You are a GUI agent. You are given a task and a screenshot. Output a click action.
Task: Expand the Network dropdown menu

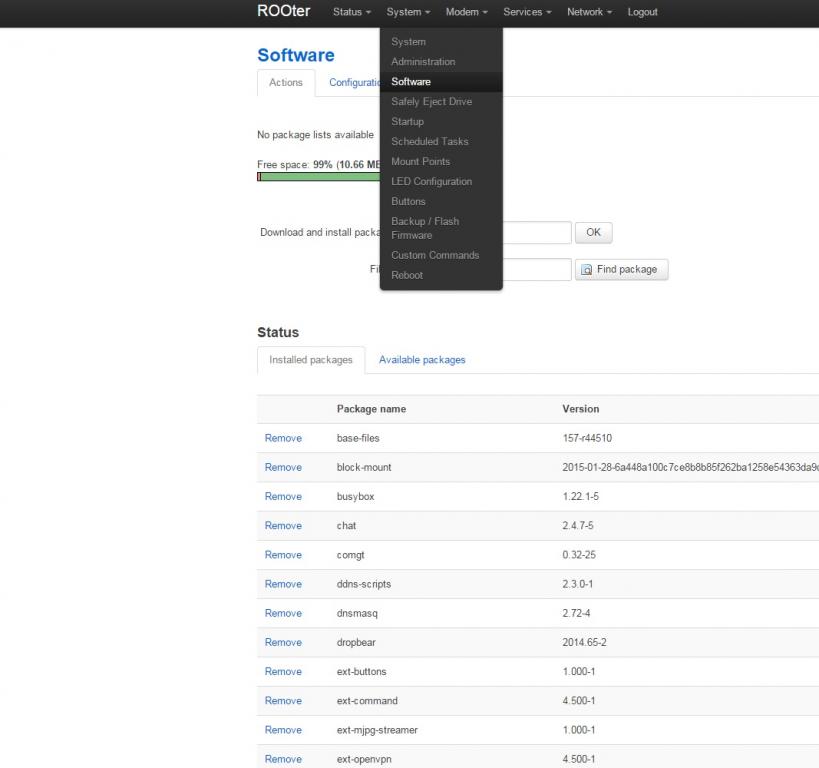589,11
